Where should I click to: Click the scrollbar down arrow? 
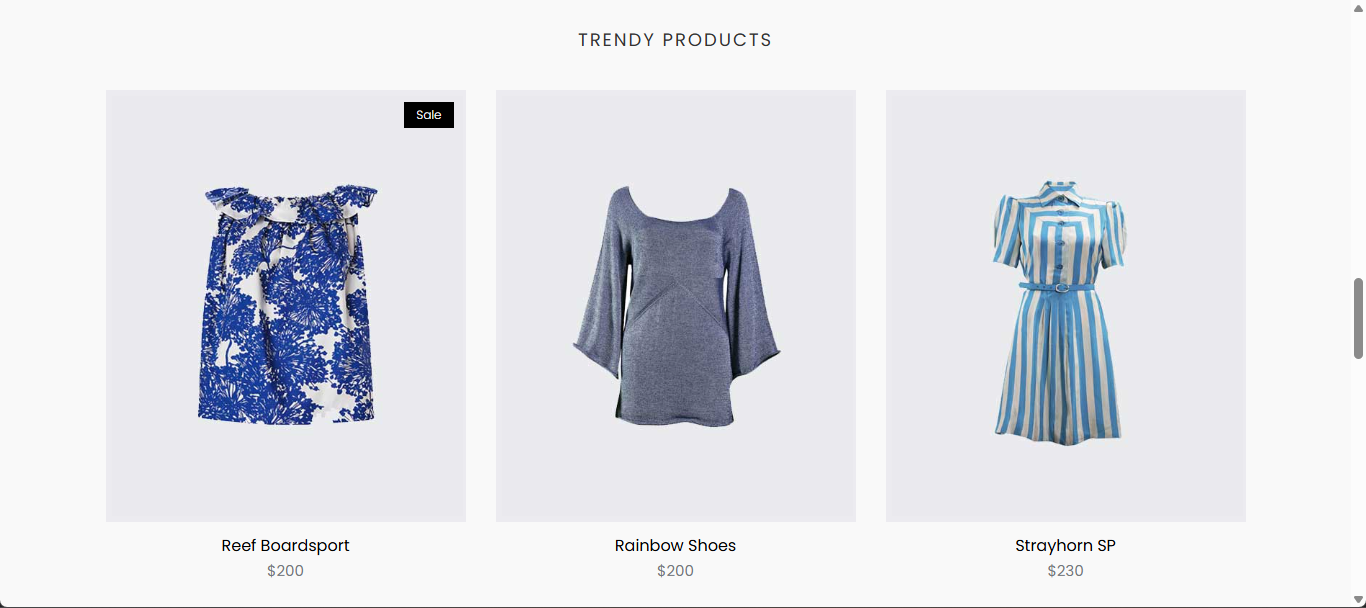point(1358,600)
